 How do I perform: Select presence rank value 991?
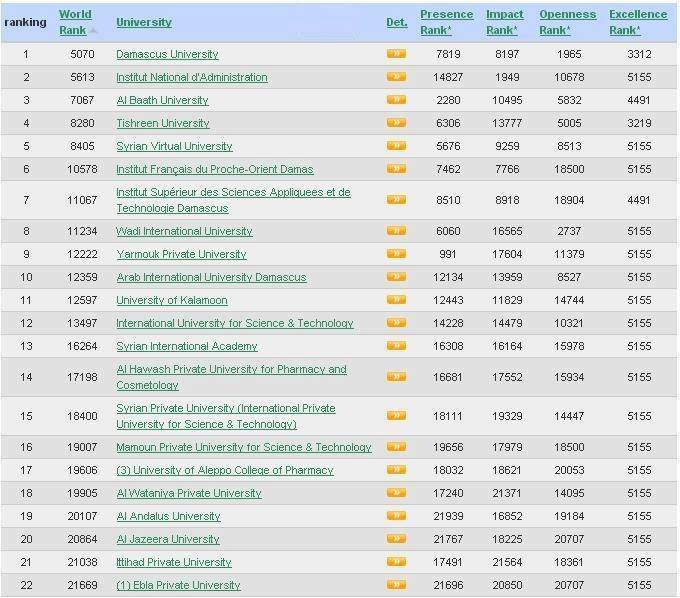pos(448,254)
